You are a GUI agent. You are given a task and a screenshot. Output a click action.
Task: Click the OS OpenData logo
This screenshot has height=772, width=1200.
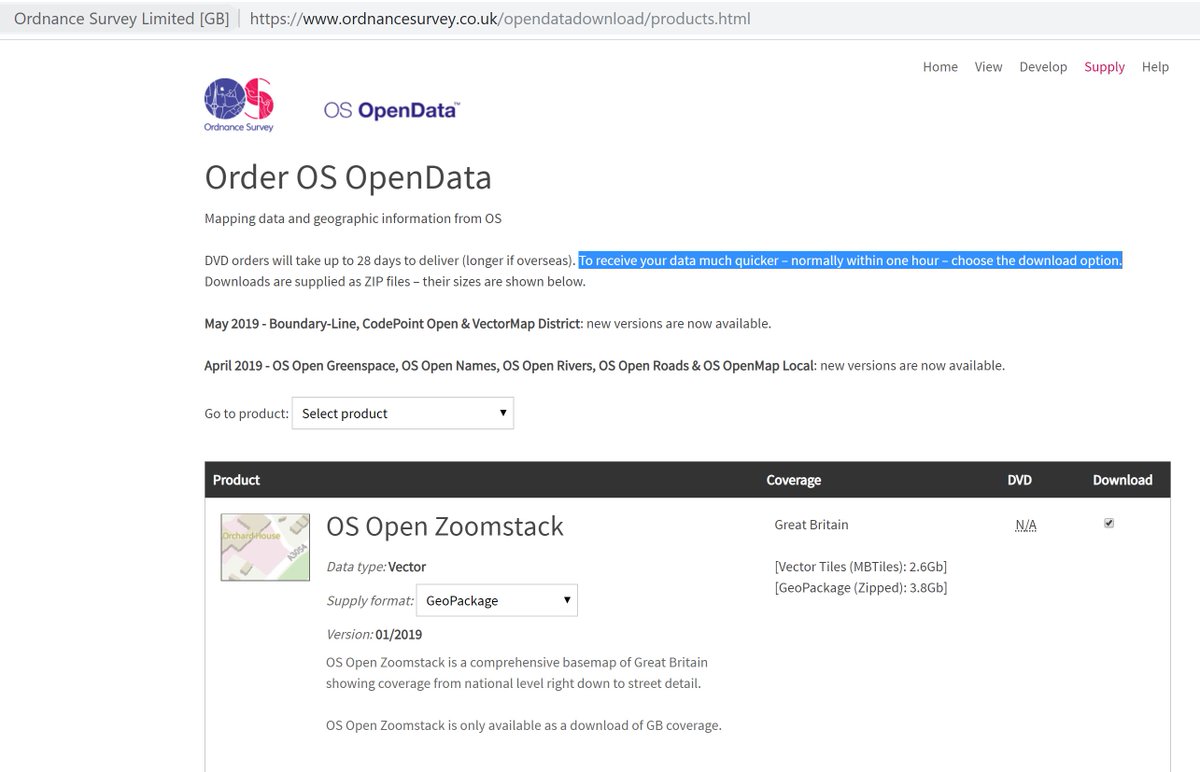click(391, 110)
